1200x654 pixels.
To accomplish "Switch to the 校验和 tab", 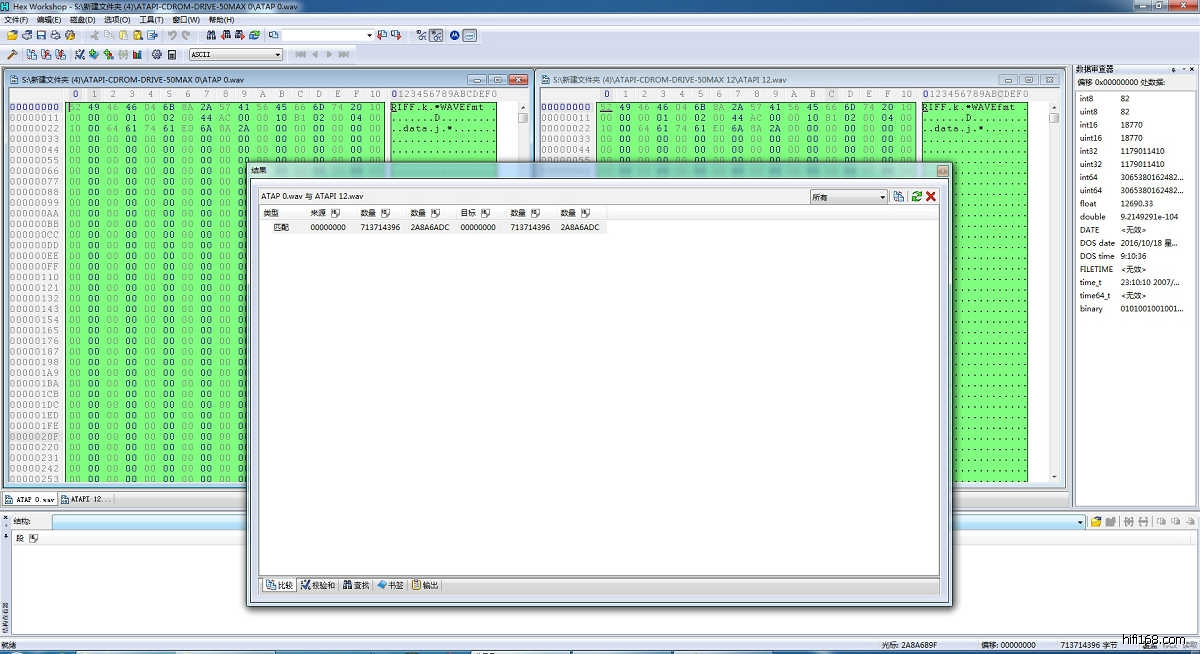I will point(317,585).
